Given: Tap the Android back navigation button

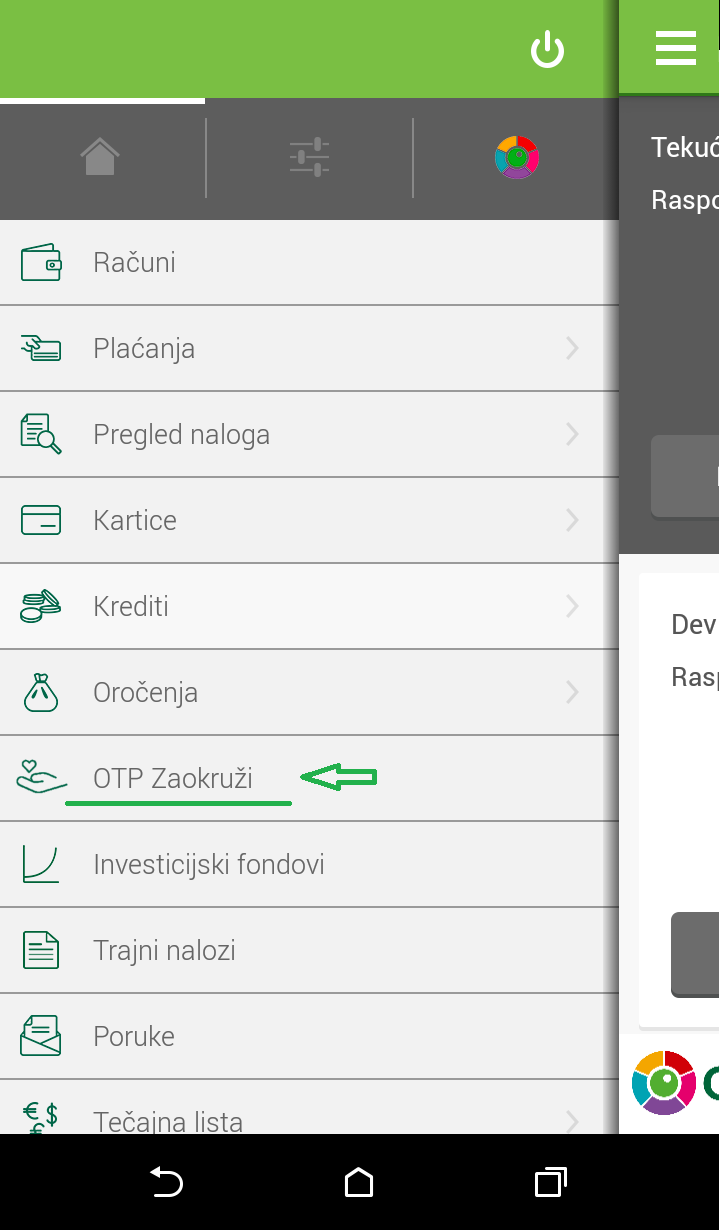Looking at the screenshot, I should [167, 1182].
